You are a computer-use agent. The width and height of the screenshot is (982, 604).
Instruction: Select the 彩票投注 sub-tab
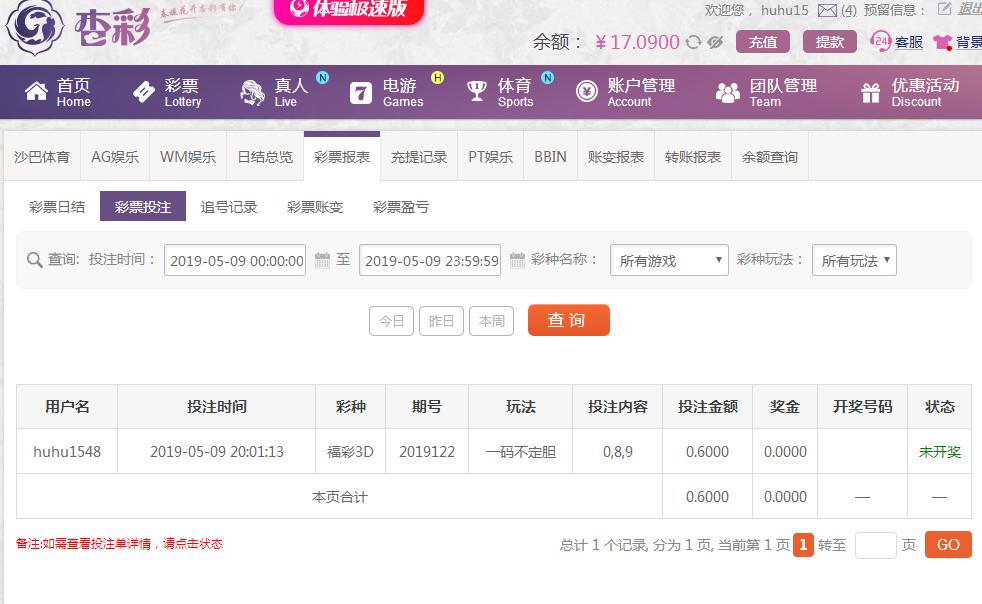click(143, 206)
